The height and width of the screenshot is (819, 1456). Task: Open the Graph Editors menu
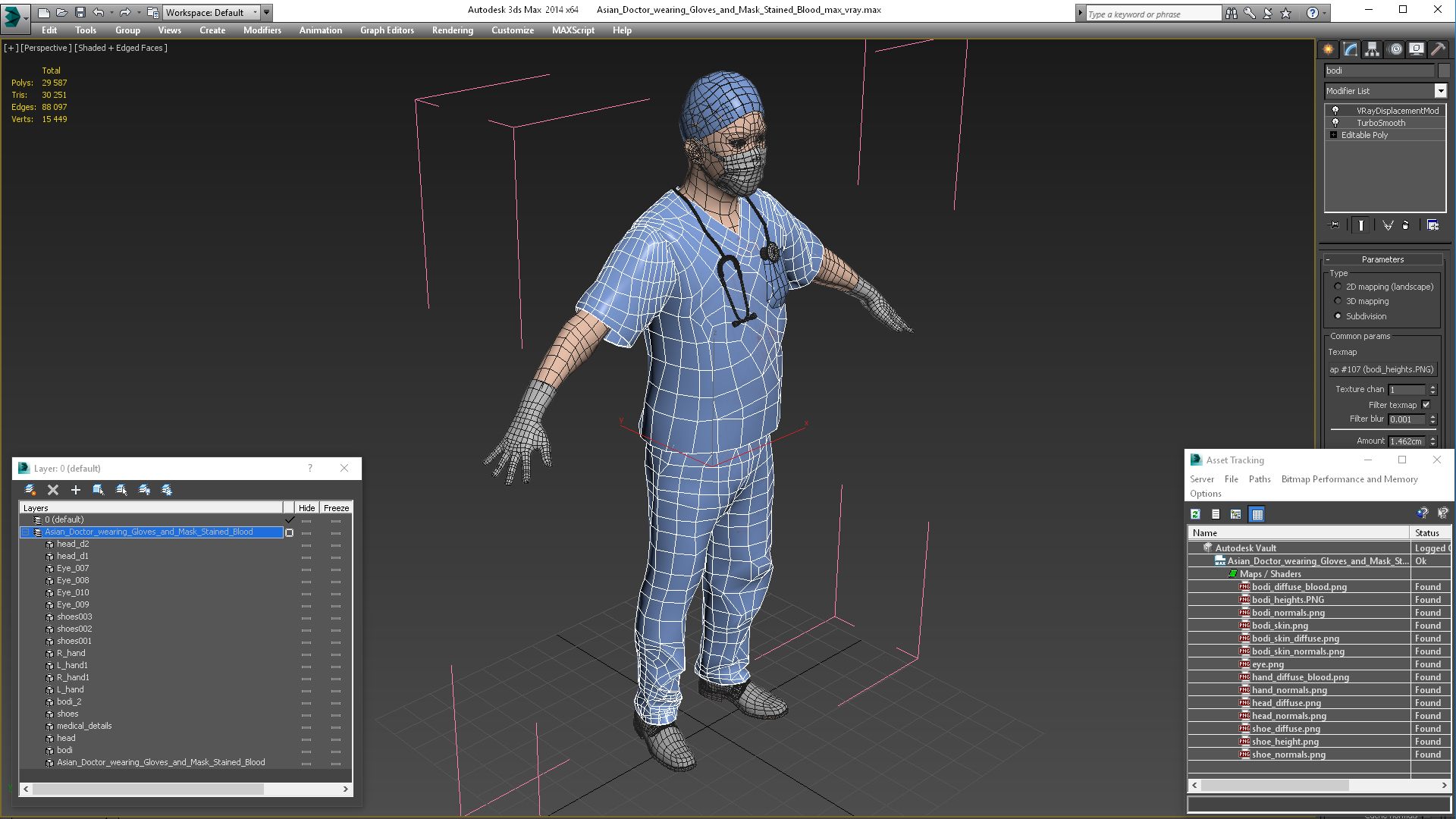[x=387, y=30]
